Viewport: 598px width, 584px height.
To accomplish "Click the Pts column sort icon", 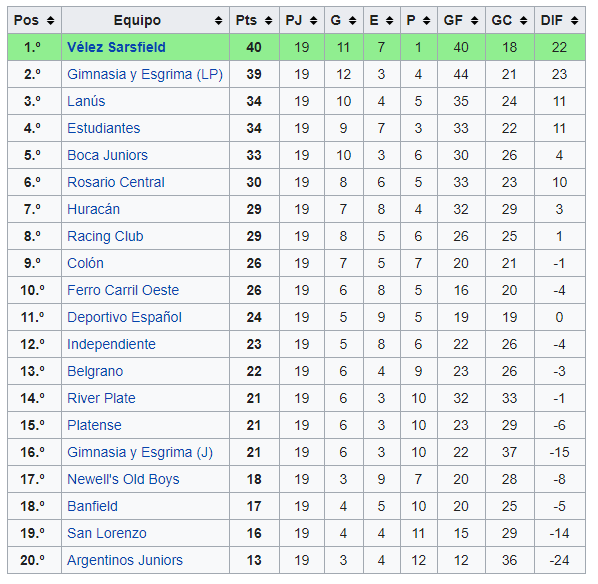I will (269, 21).
